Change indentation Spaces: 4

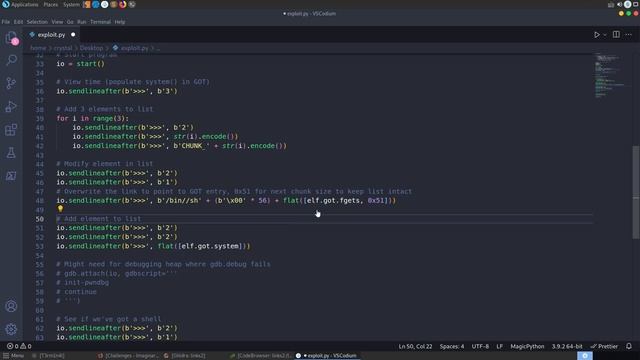[x=452, y=346]
